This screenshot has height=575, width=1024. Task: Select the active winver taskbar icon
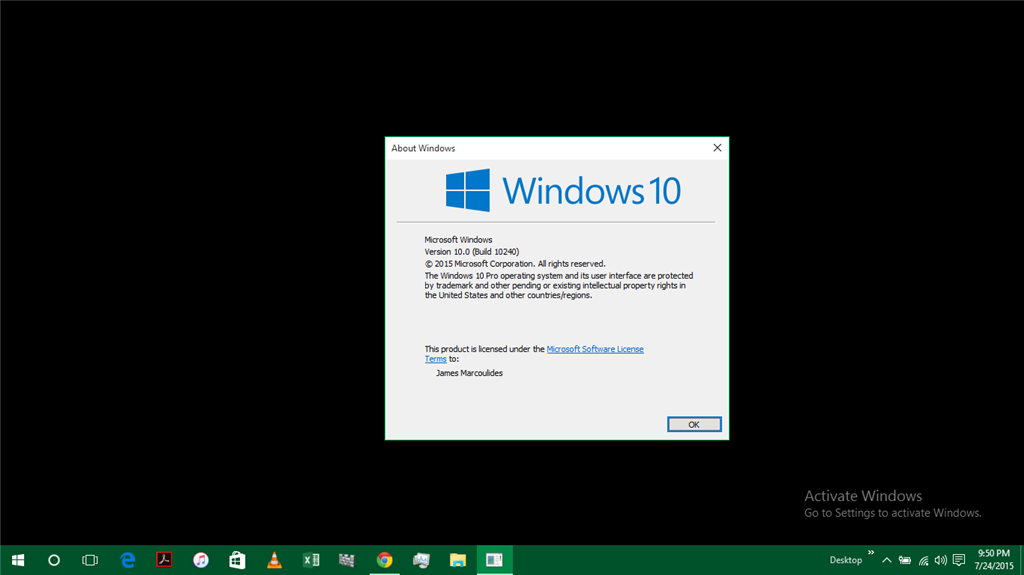click(494, 560)
